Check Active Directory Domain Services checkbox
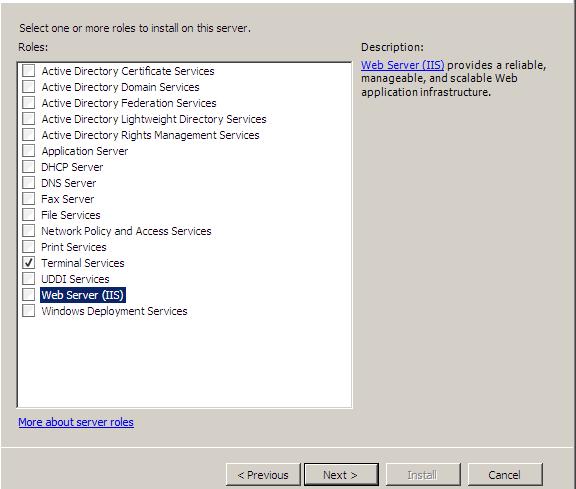The width and height of the screenshot is (576, 489). click(x=28, y=87)
